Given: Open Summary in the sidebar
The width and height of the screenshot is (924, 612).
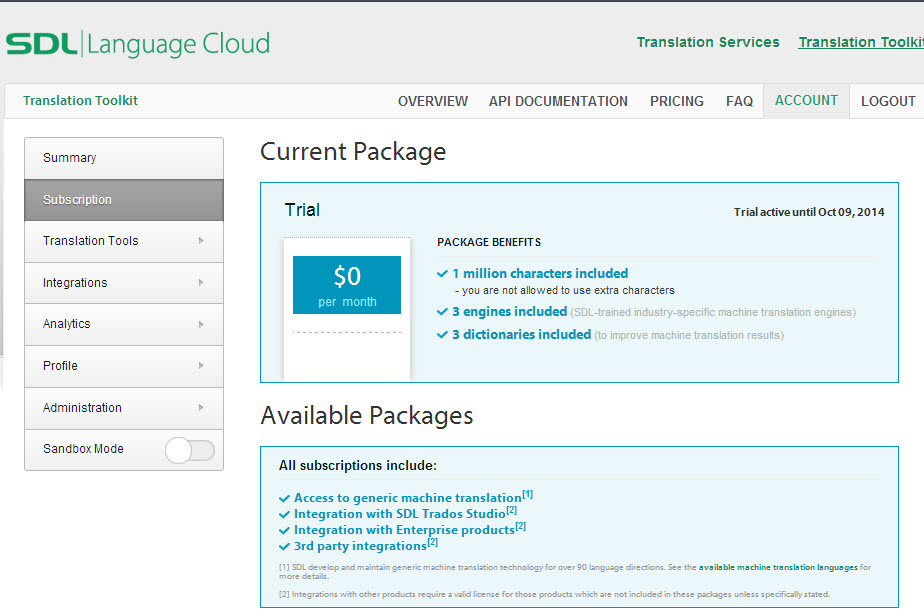Looking at the screenshot, I should point(124,158).
